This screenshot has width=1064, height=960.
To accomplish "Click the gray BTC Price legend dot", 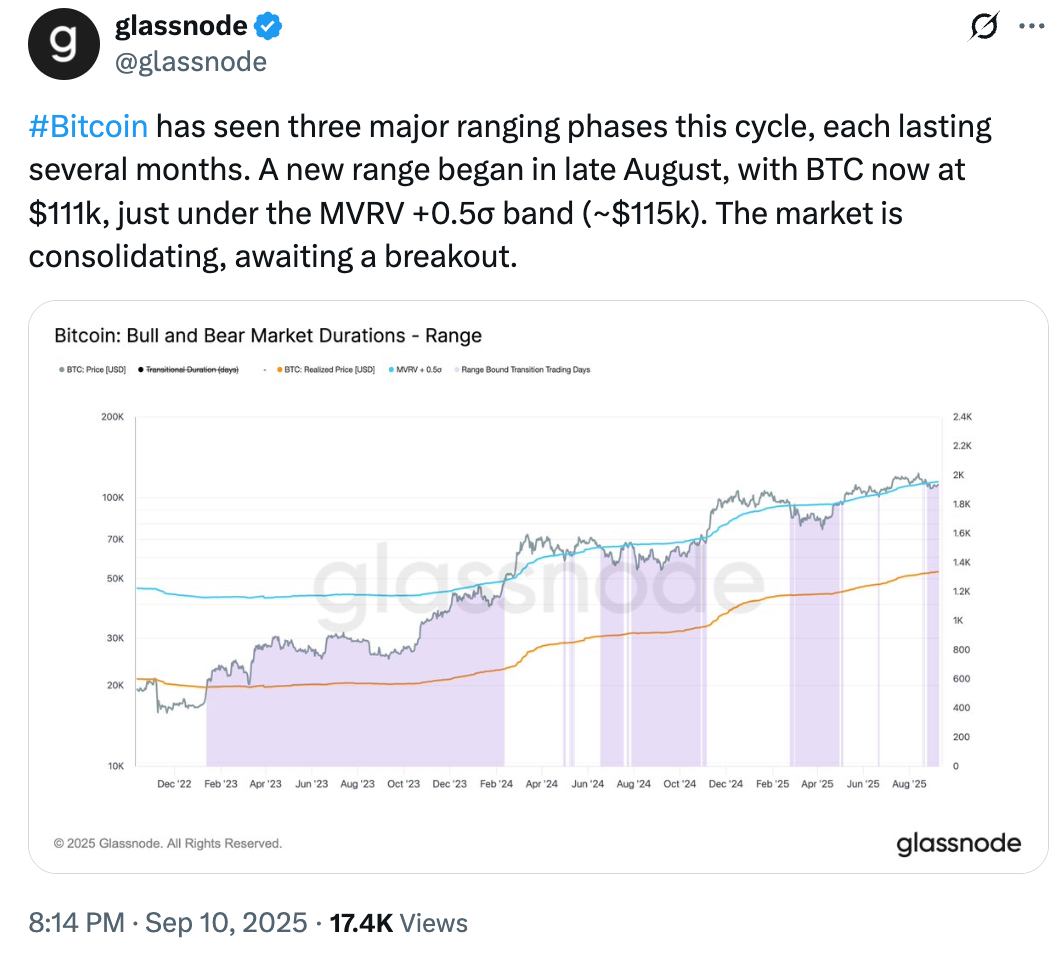I will tap(62, 370).
